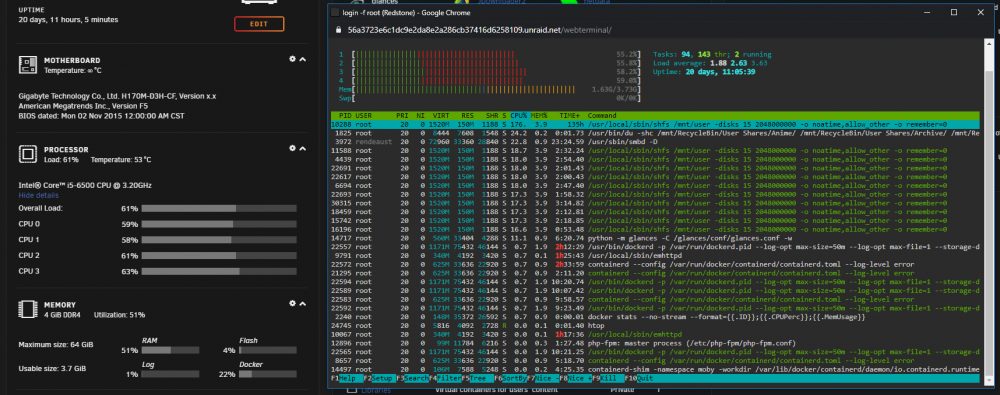Collapse the Motherboard section with its chevron
Viewport: 1000px width, 395px height.
coord(303,59)
